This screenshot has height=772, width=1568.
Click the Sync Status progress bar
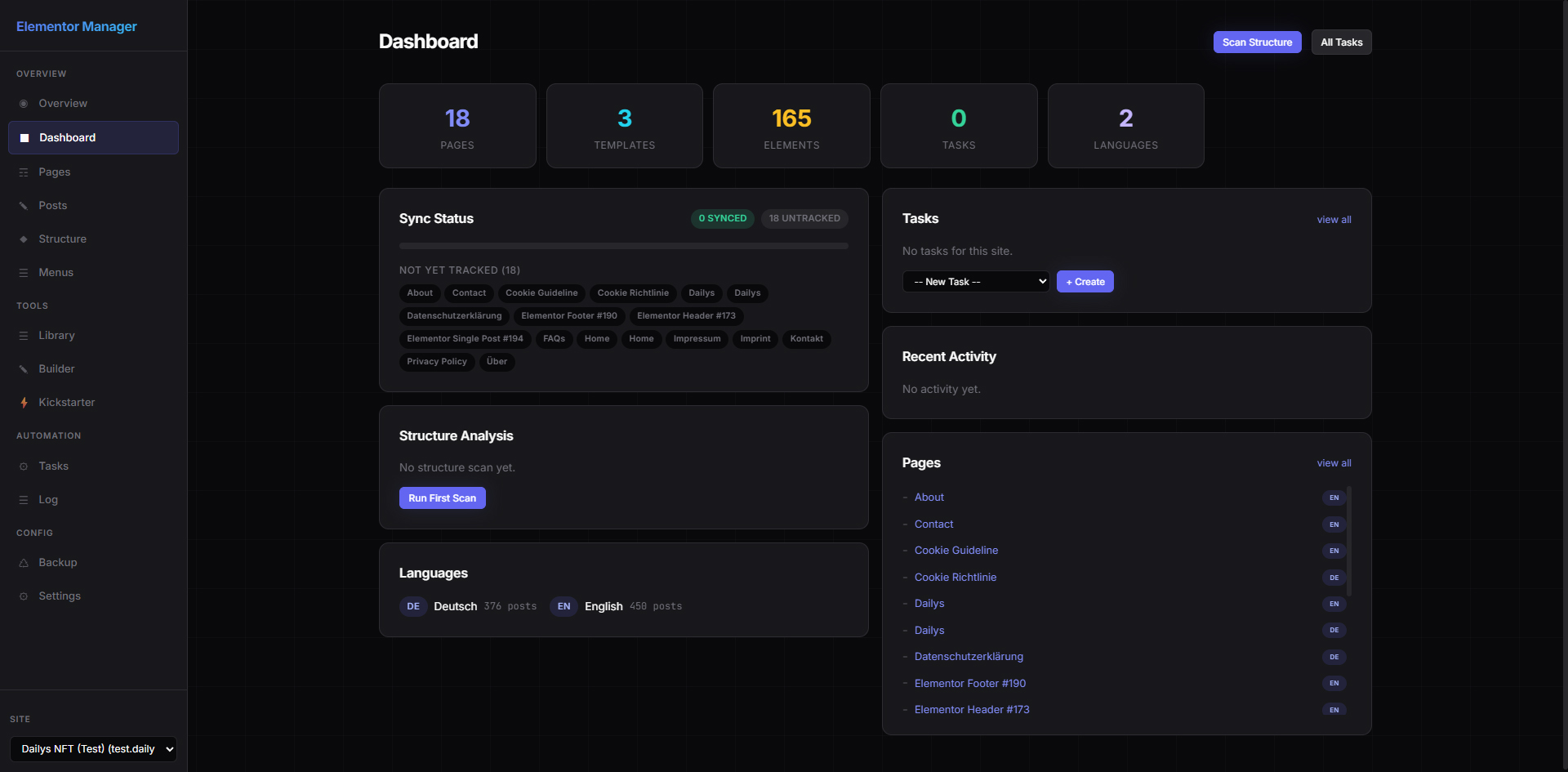click(623, 246)
